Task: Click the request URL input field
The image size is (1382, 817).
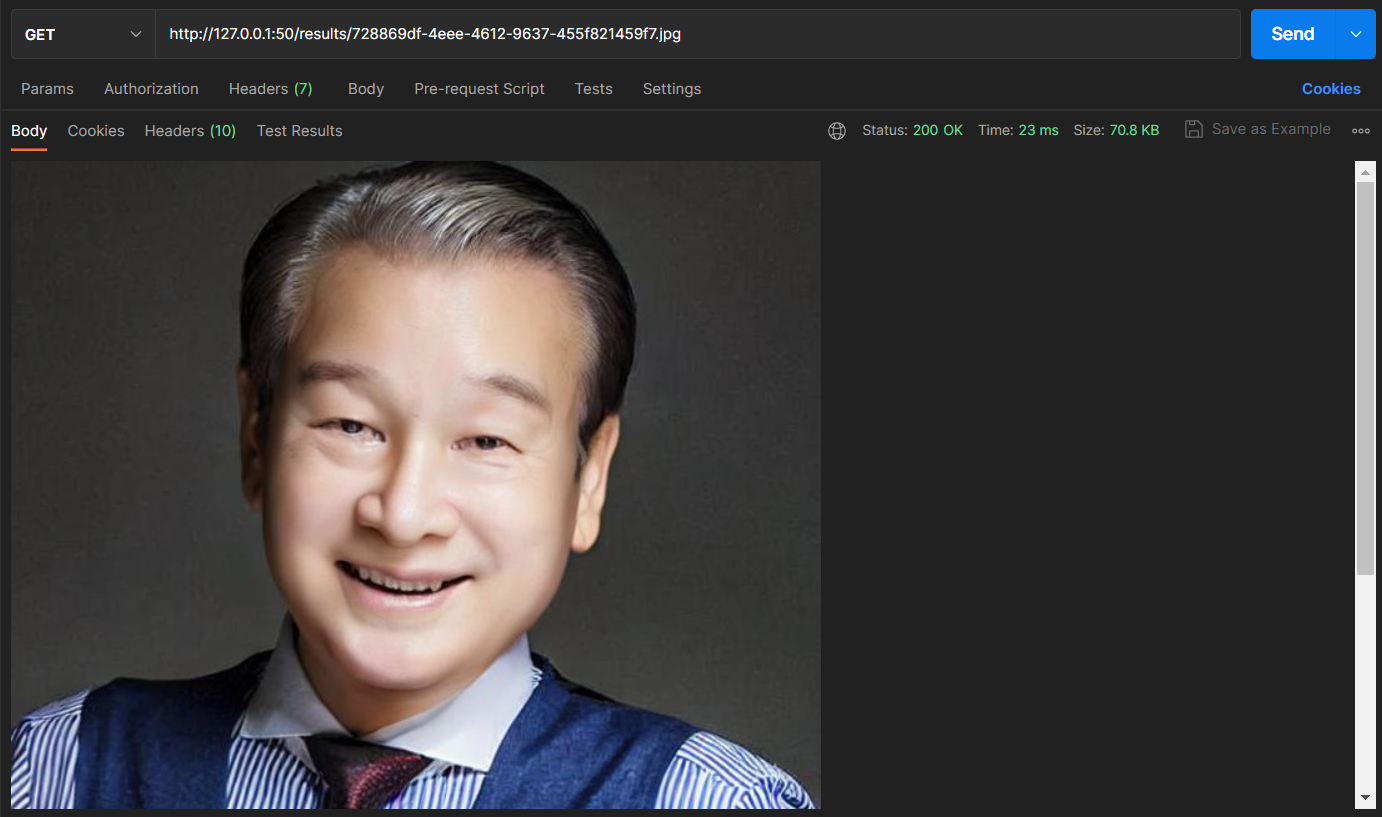Action: tap(698, 34)
